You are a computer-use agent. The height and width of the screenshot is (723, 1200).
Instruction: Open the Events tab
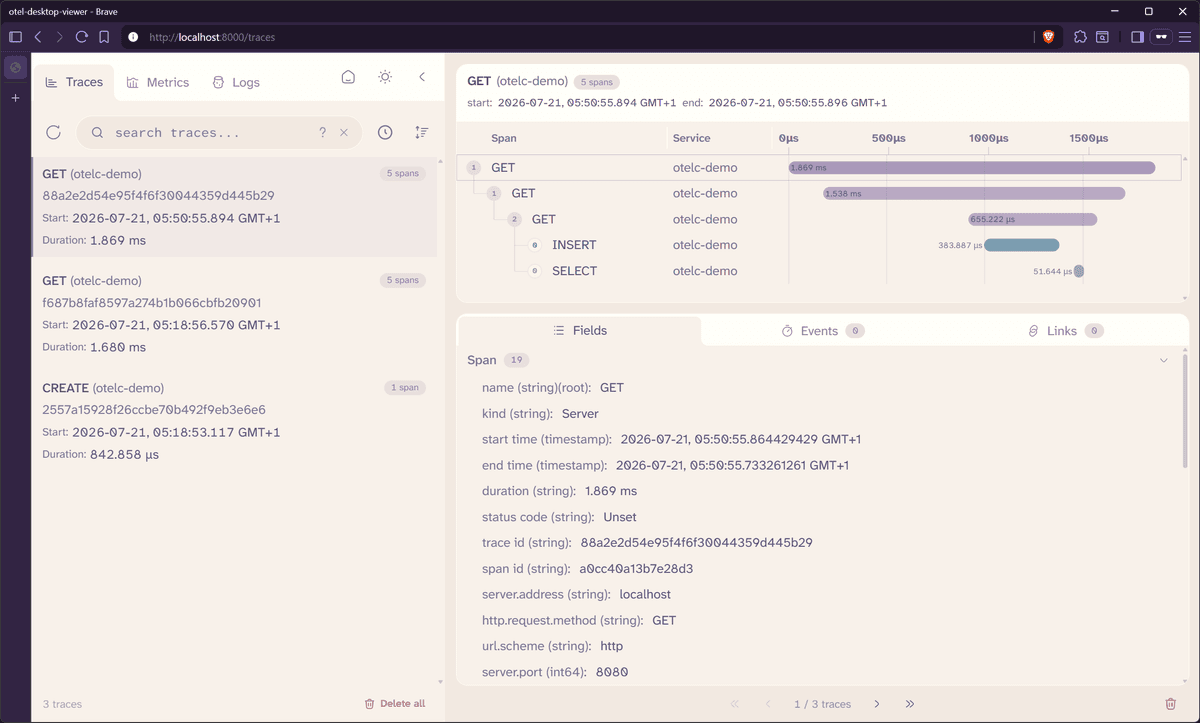pyautogui.click(x=823, y=330)
